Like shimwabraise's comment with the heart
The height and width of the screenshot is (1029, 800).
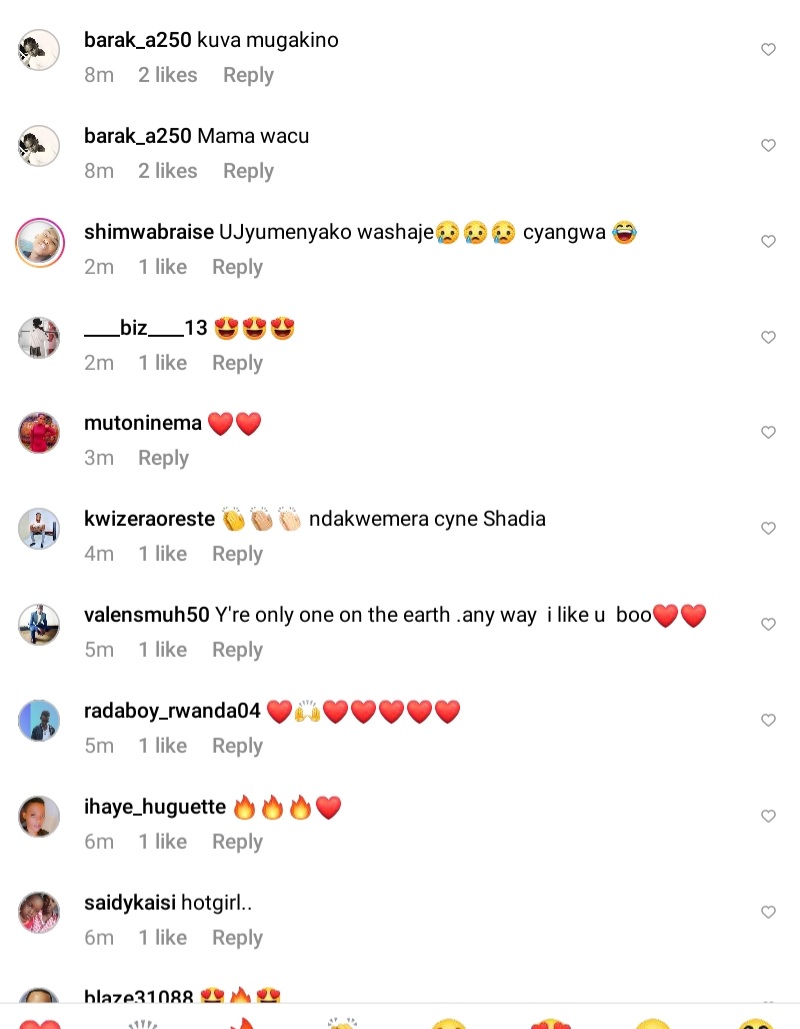[768, 242]
